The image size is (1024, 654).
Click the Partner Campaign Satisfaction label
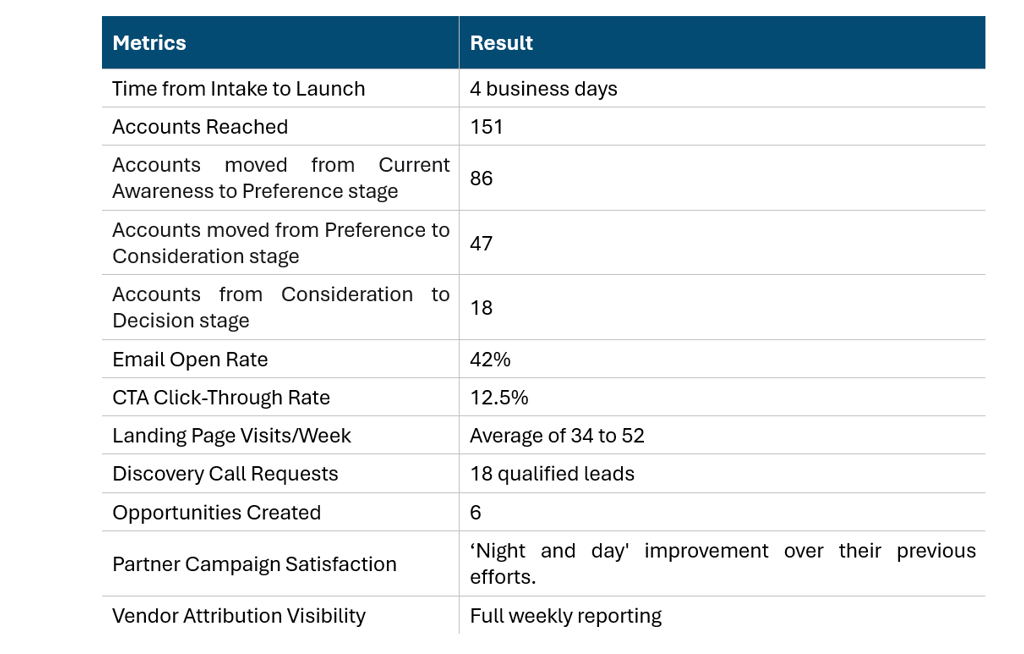[x=255, y=564]
